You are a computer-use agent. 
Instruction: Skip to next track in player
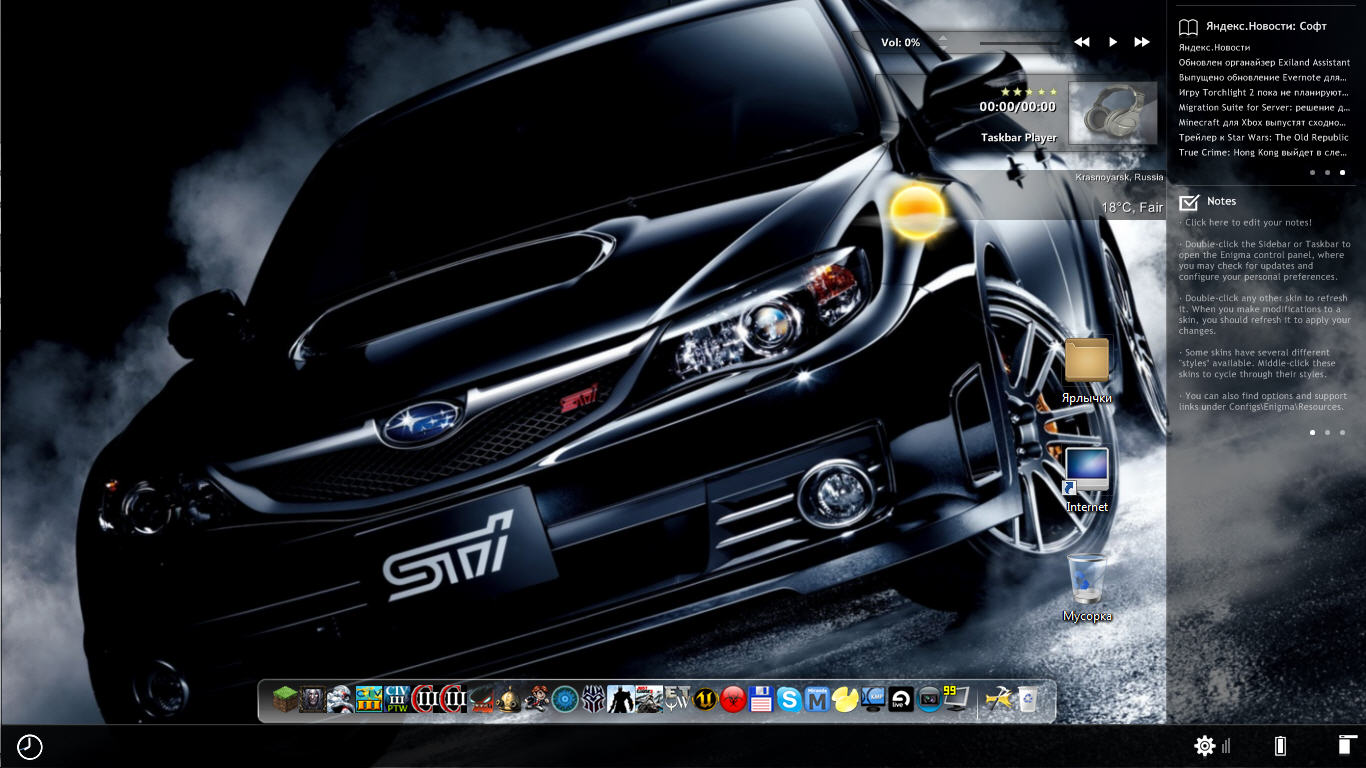[x=1141, y=42]
